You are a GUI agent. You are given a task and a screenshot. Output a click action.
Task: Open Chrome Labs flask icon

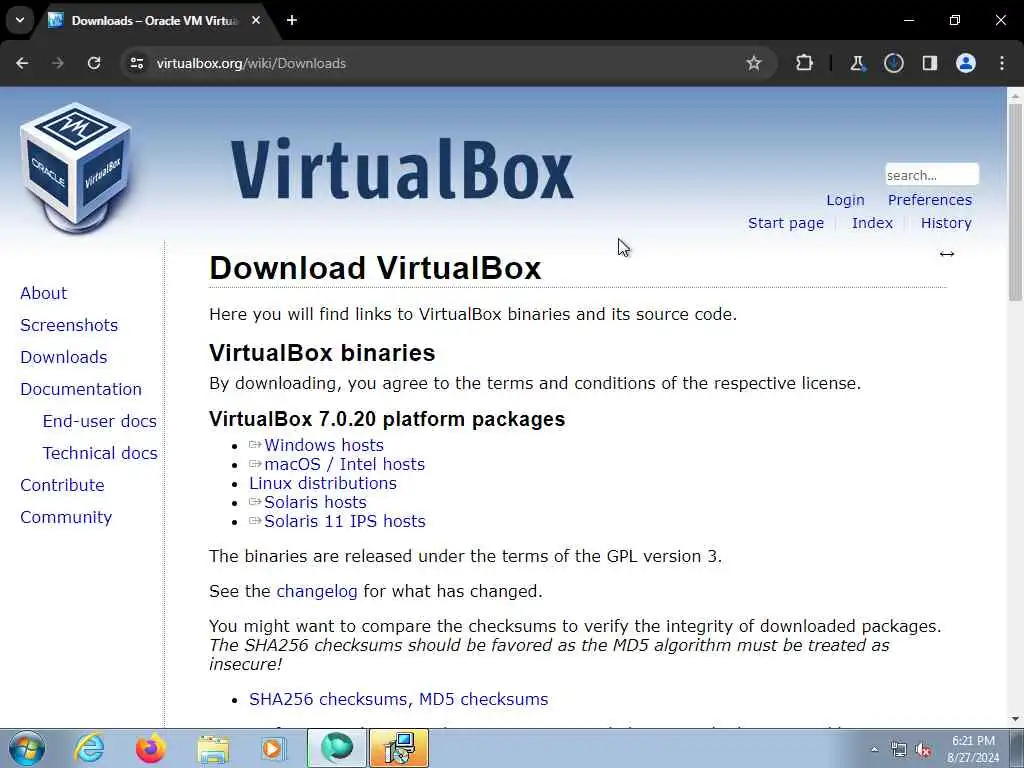(x=857, y=63)
